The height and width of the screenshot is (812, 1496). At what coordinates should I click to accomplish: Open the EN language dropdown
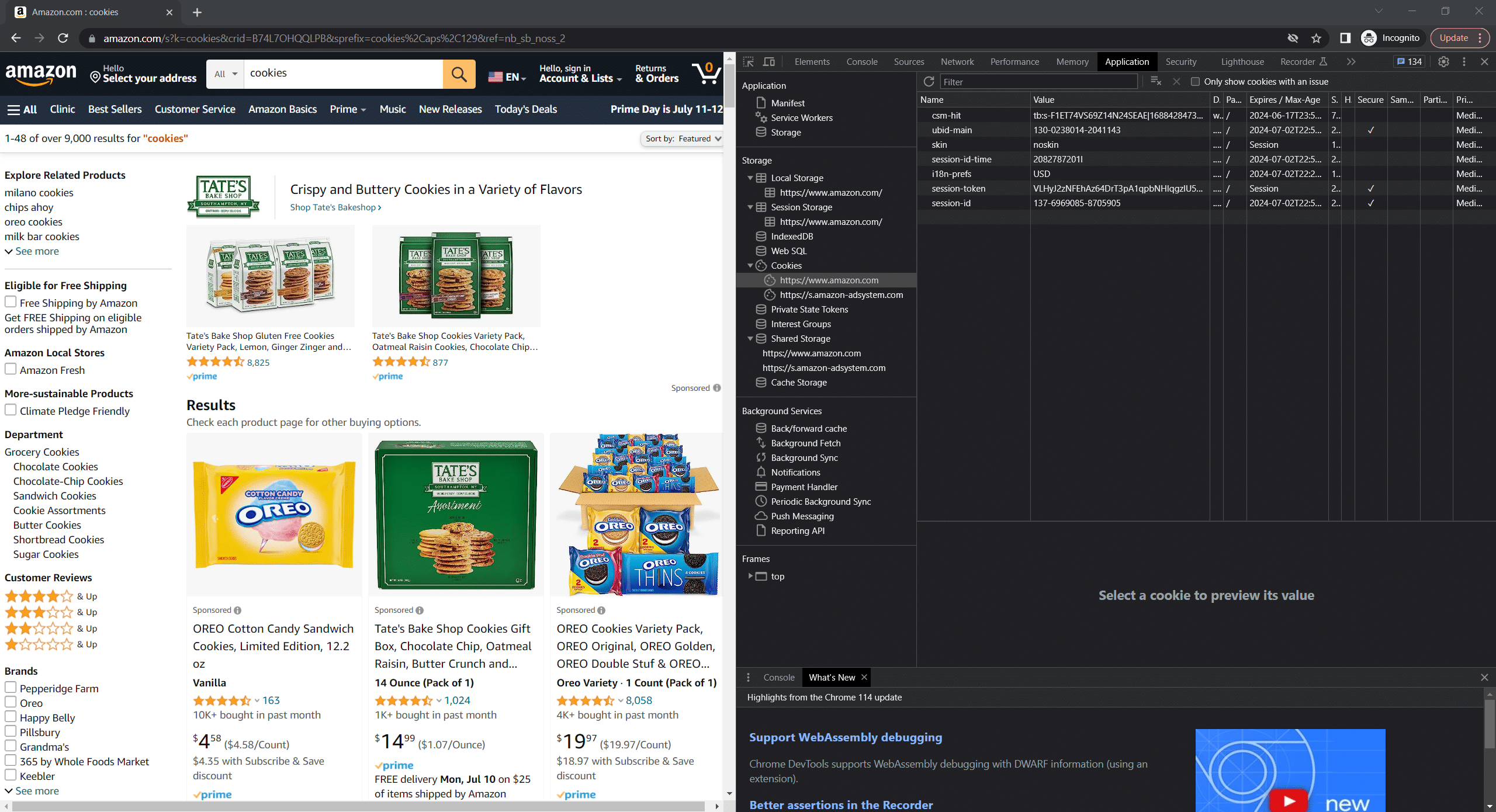click(x=507, y=77)
